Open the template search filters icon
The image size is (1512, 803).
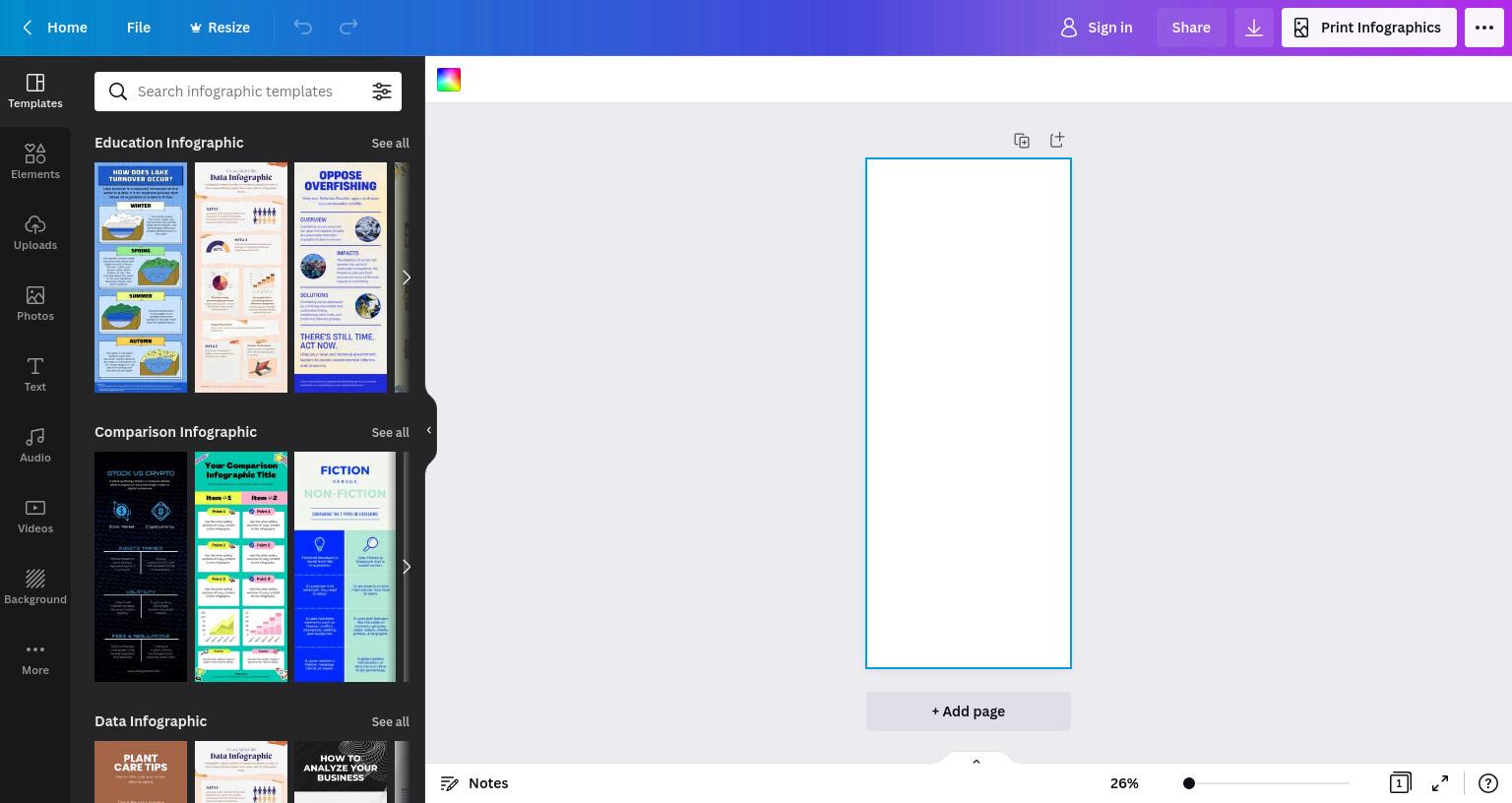[x=382, y=92]
